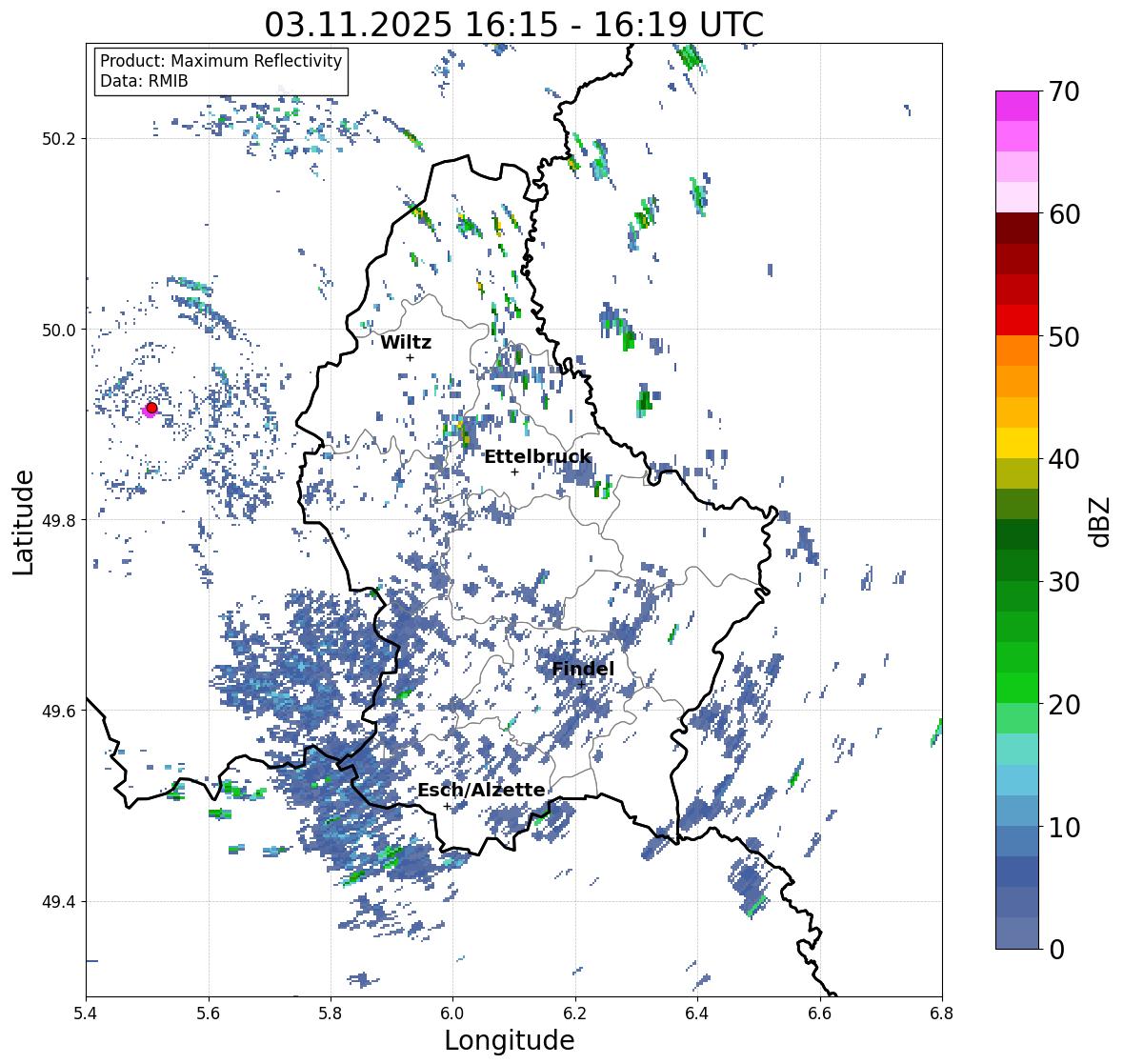Click the magenta band at the colorbar top
Screen dimensions: 1123x1064
1017,106
